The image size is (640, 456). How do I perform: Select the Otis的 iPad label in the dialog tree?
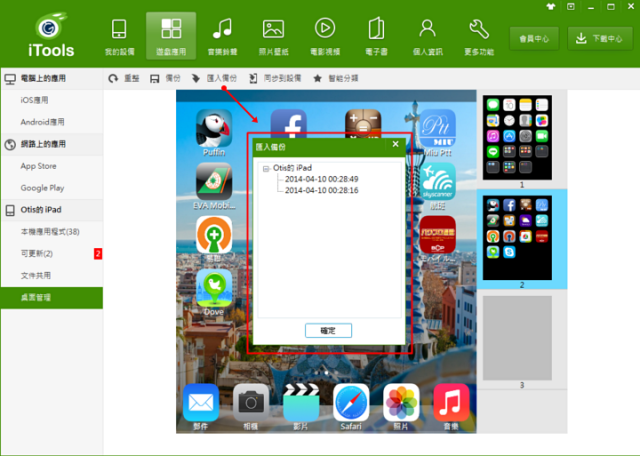(x=292, y=168)
